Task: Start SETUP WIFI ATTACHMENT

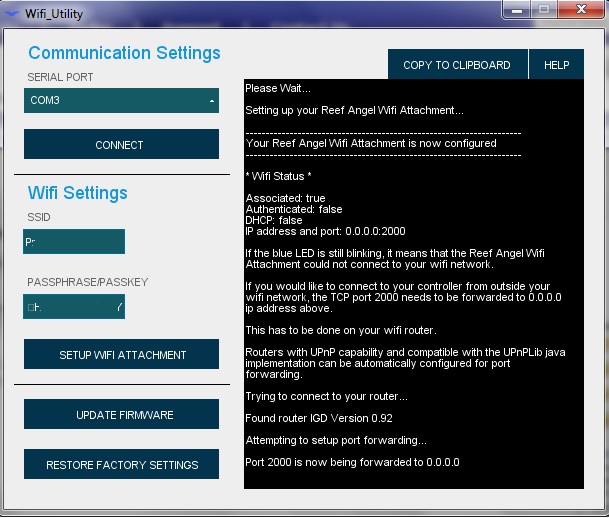Action: tap(121, 355)
